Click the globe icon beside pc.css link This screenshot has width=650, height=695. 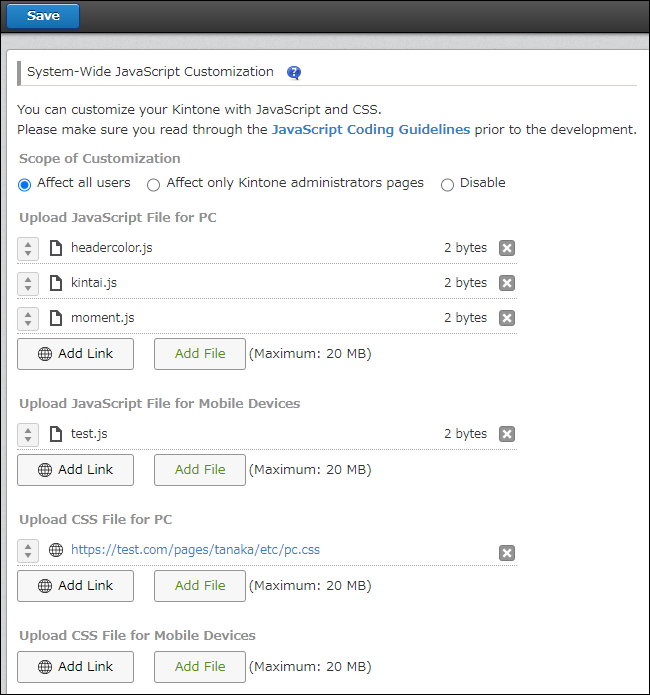pos(56,550)
